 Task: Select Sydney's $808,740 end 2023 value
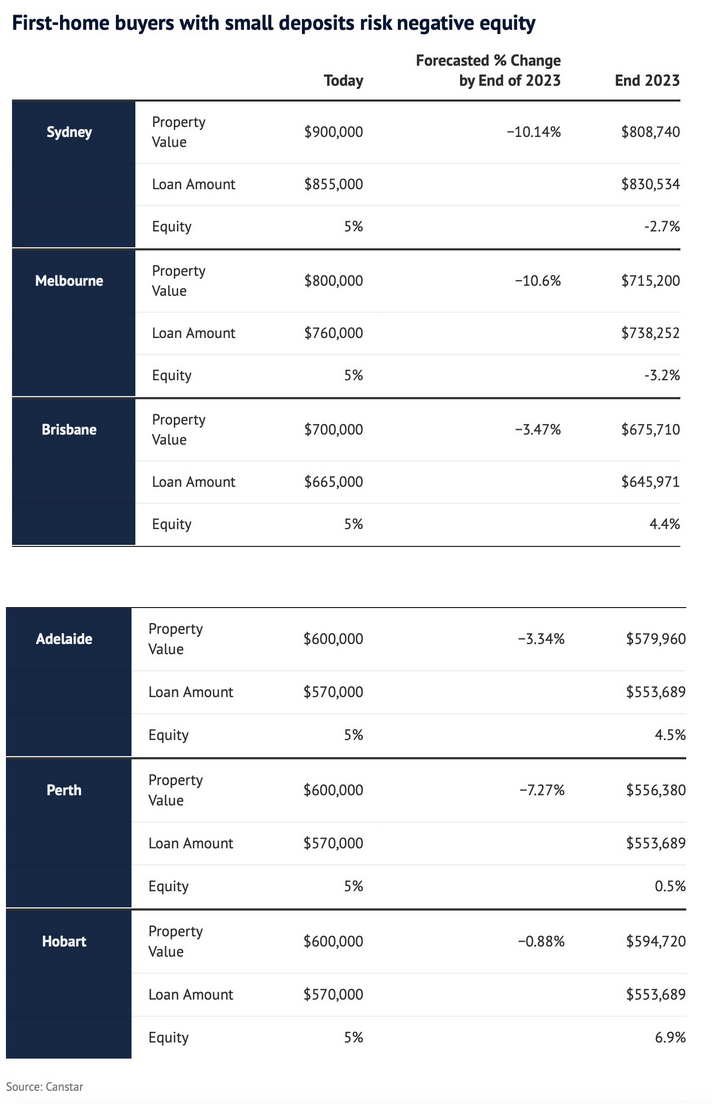point(650,132)
